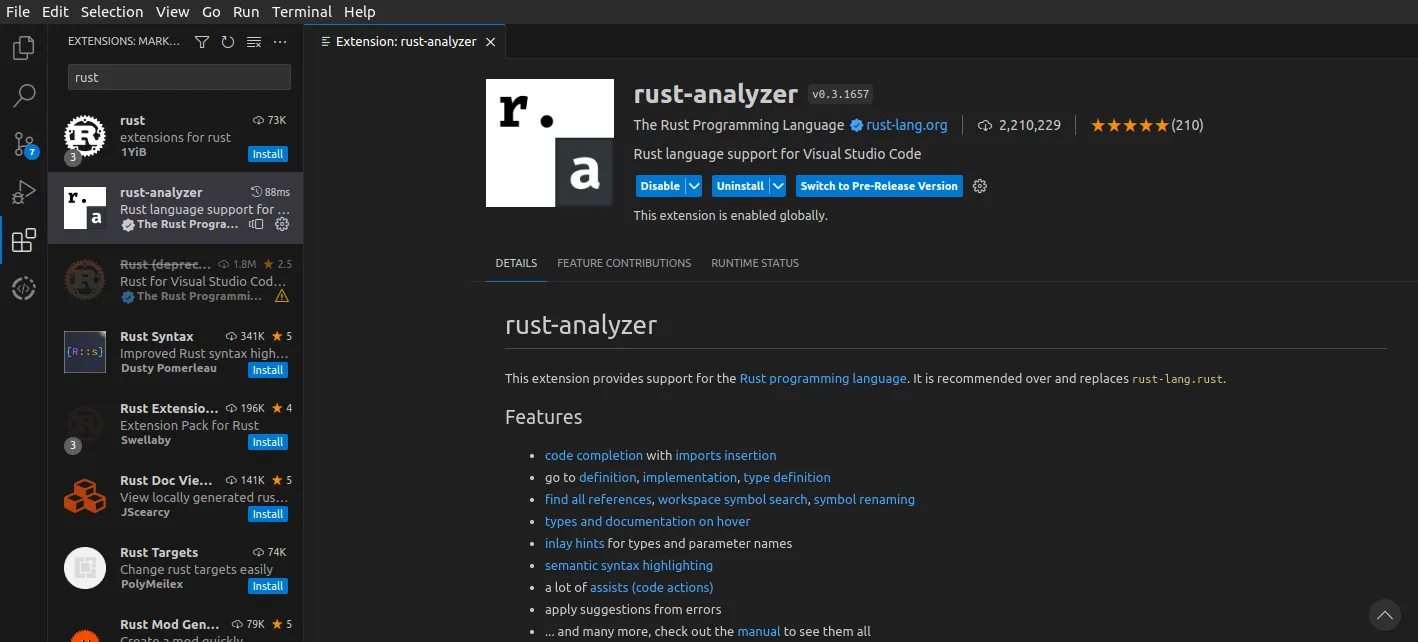This screenshot has height=642, width=1418.
Task: Refresh the extensions list
Action: [228, 42]
